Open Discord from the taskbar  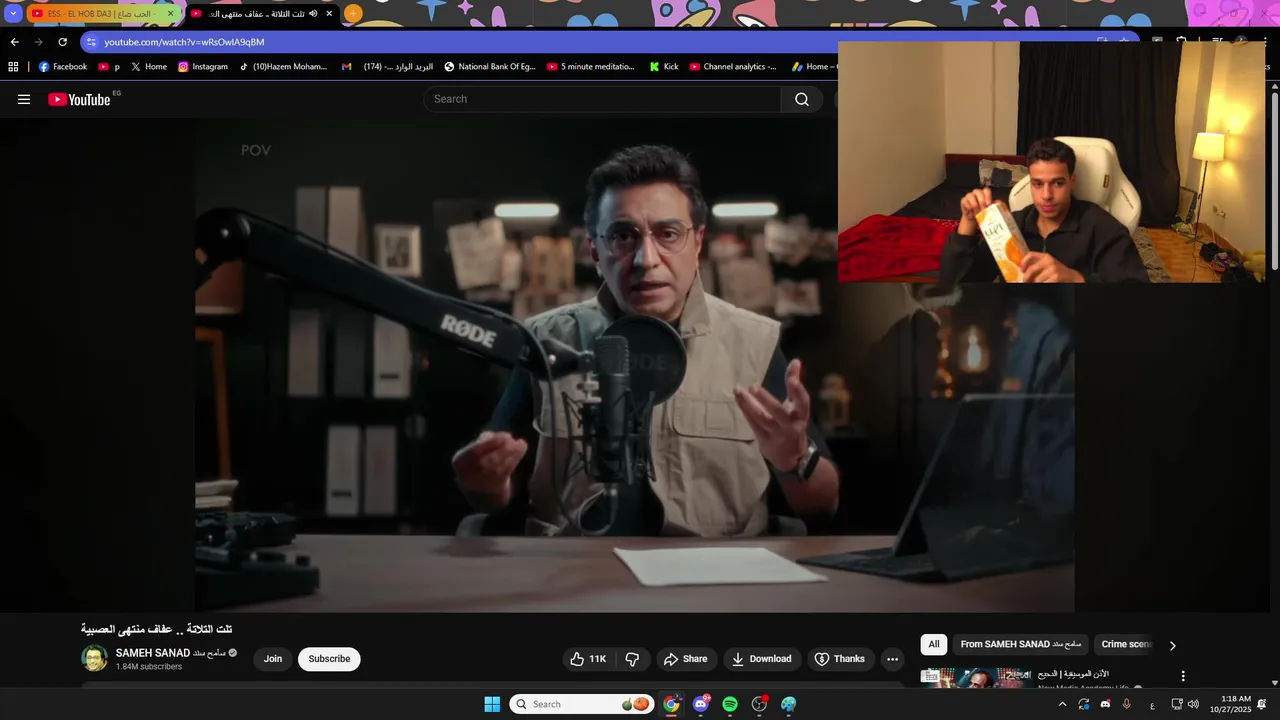point(701,704)
